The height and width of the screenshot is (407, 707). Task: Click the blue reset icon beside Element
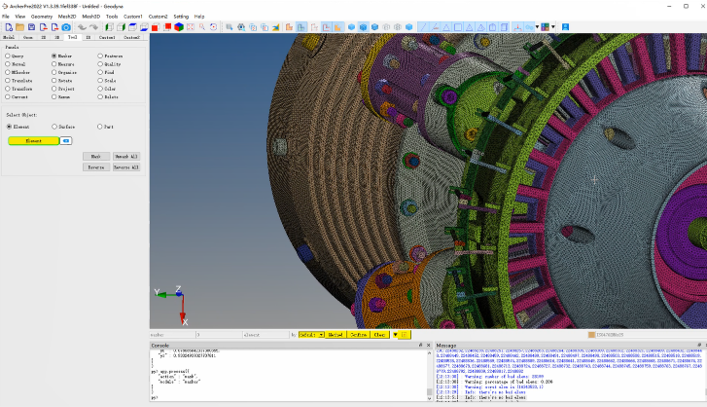tap(66, 141)
